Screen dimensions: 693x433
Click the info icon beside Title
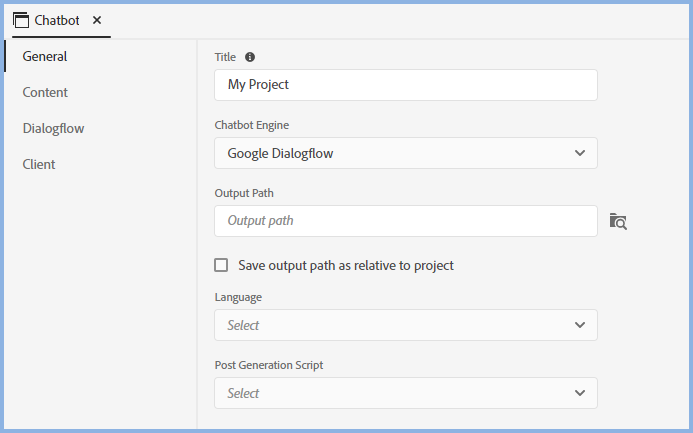coord(250,58)
